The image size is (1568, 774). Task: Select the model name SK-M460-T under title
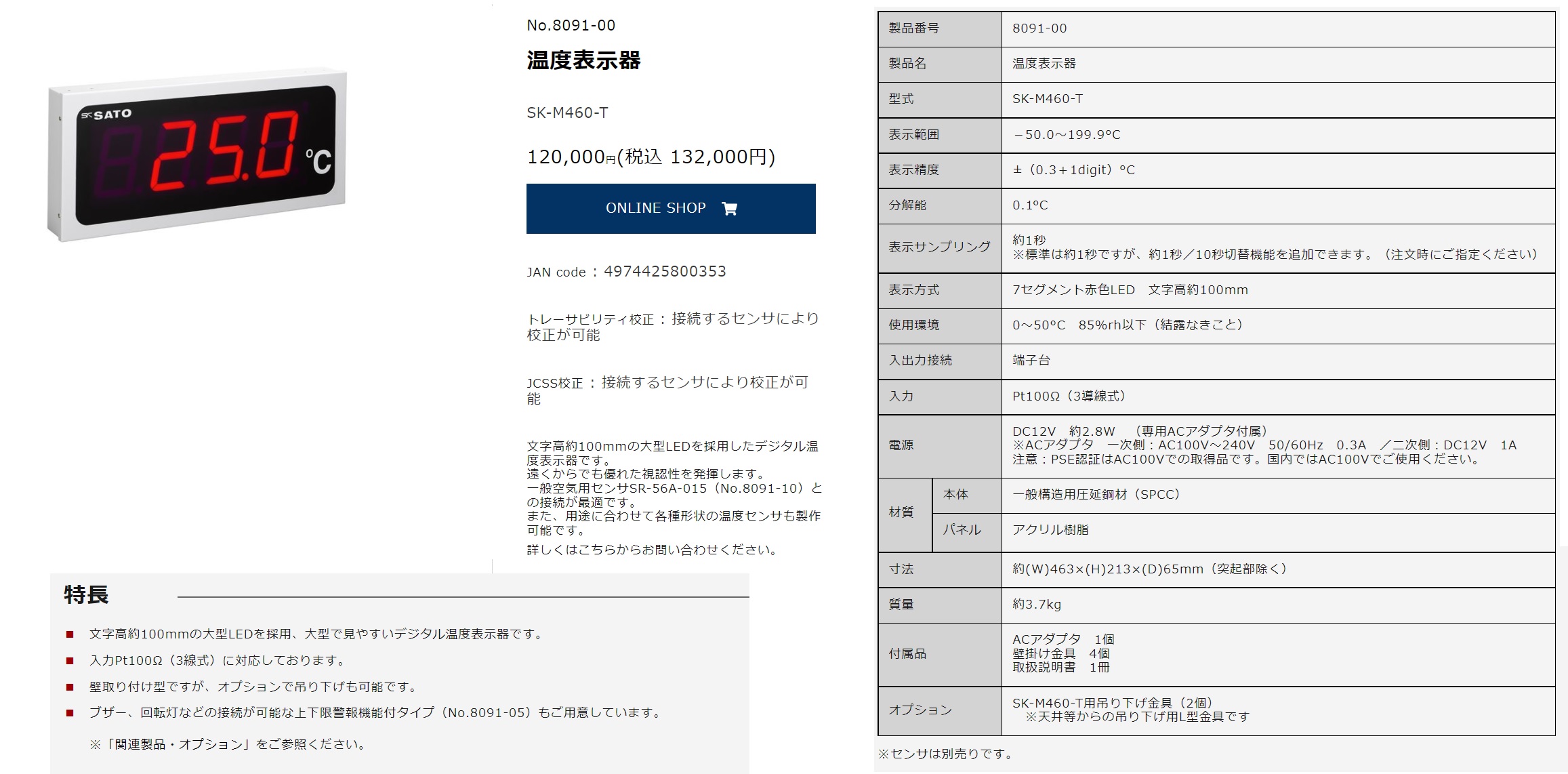click(568, 113)
